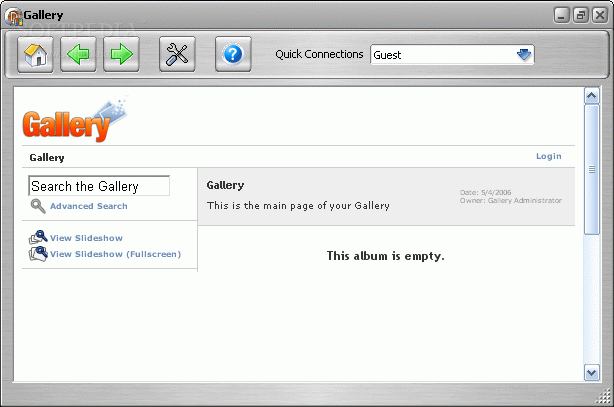The width and height of the screenshot is (614, 407).
Task: Expand the Quick Connections dropdown arrow
Action: (x=524, y=54)
